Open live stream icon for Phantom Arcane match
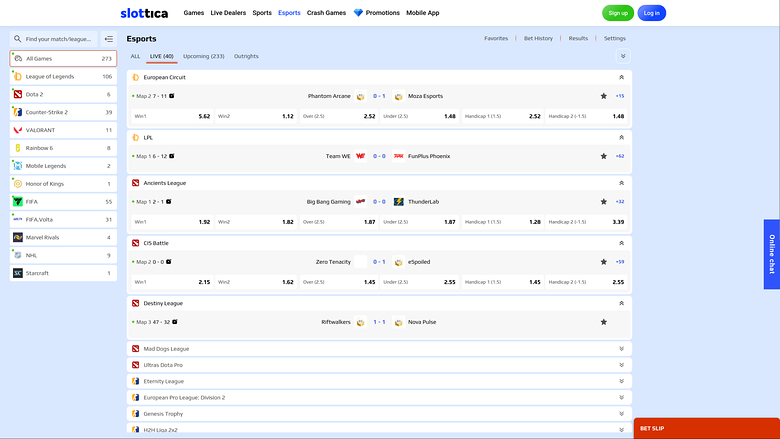This screenshot has width=780, height=439. pos(172,96)
